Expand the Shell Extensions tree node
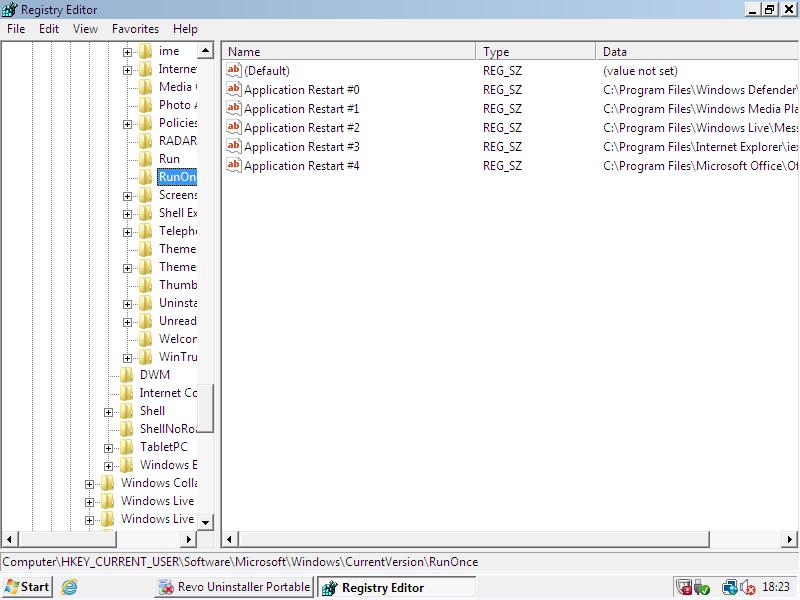Viewport: 800px width, 600px height. pos(128,214)
